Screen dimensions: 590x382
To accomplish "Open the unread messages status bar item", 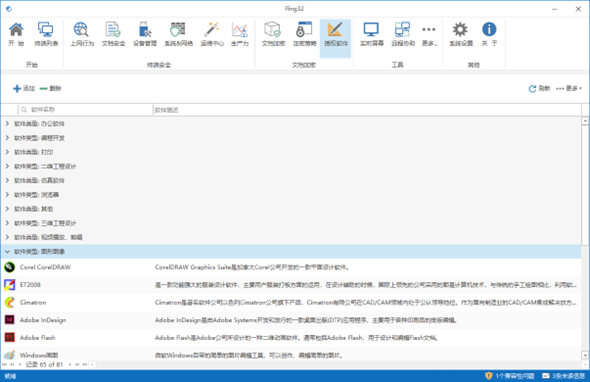I will click(x=563, y=376).
